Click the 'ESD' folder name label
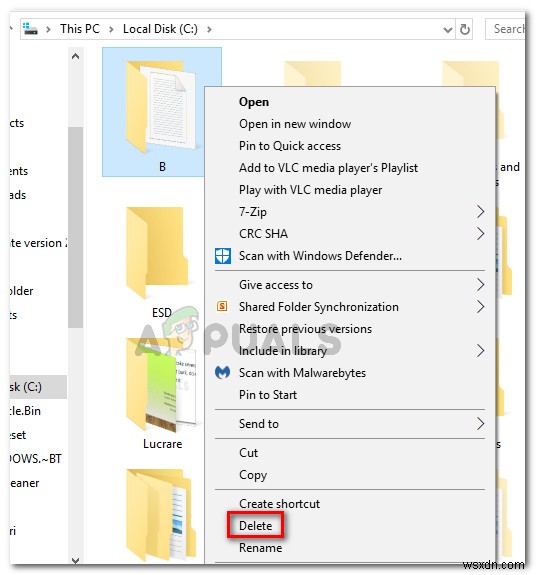The height and width of the screenshot is (575, 536). pyautogui.click(x=162, y=312)
